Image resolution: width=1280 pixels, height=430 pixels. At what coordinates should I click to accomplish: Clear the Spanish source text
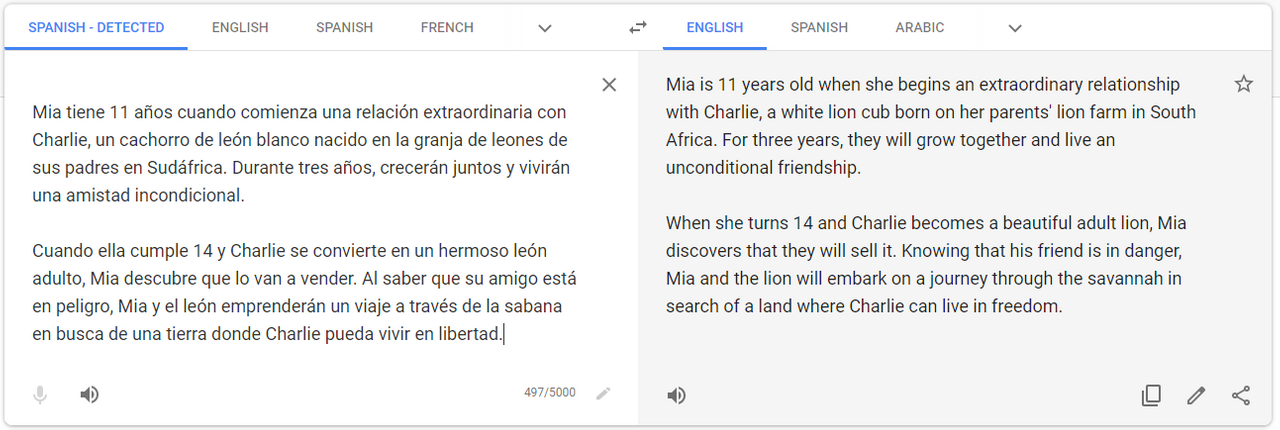pyautogui.click(x=609, y=85)
